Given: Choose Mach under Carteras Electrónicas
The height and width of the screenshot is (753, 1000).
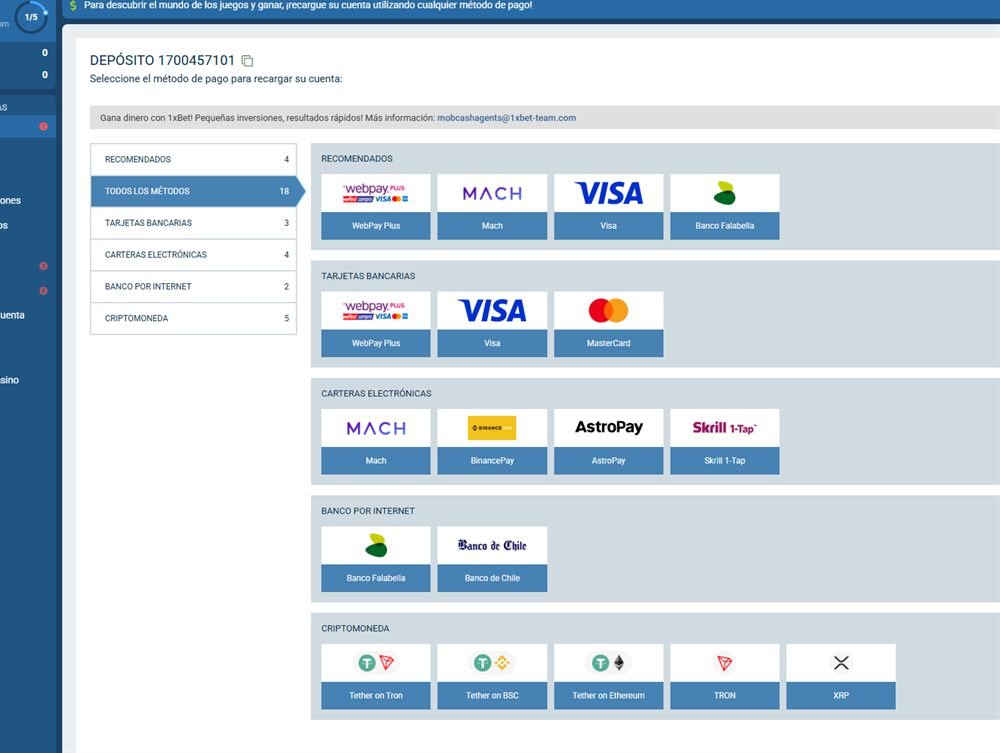Looking at the screenshot, I should (376, 441).
